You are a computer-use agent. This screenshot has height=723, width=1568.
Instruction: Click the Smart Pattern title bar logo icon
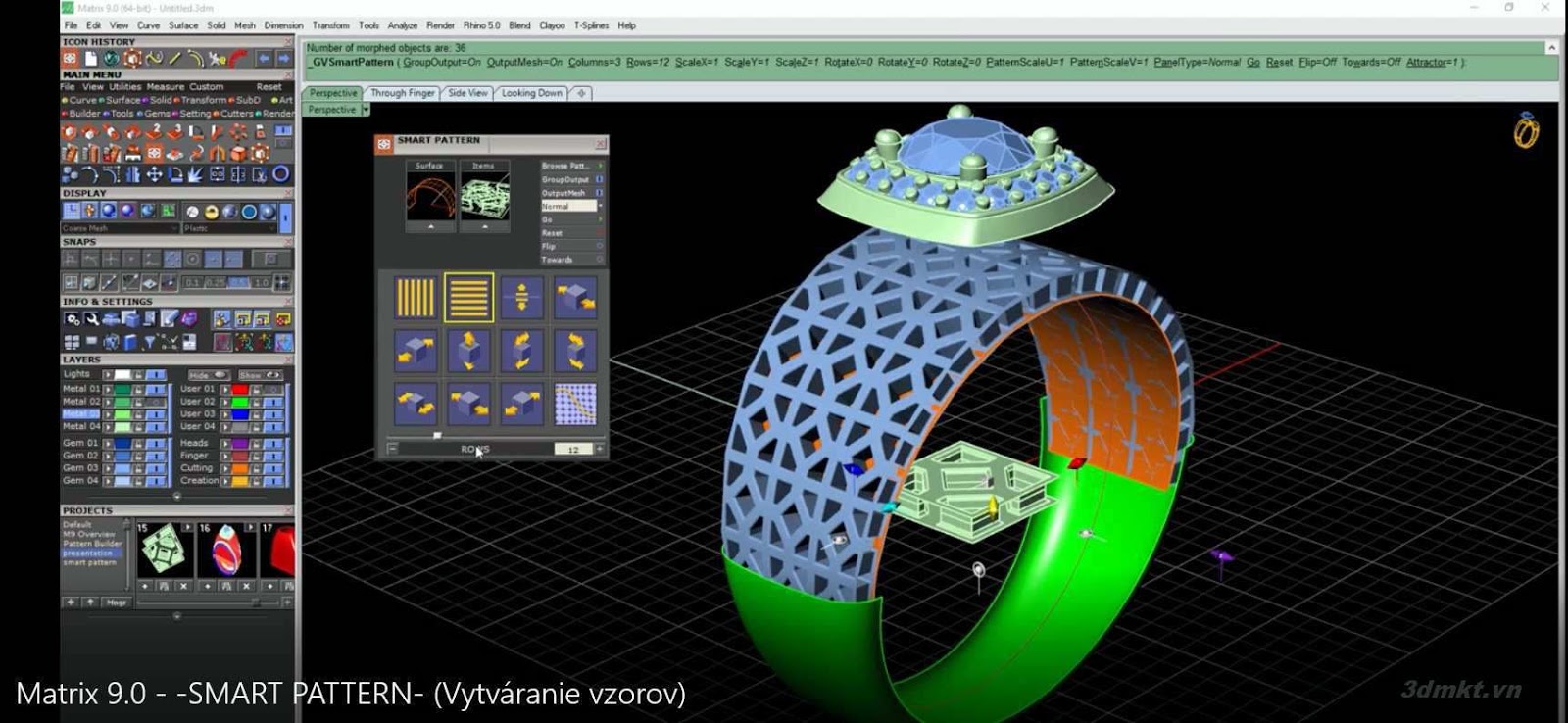(x=384, y=143)
